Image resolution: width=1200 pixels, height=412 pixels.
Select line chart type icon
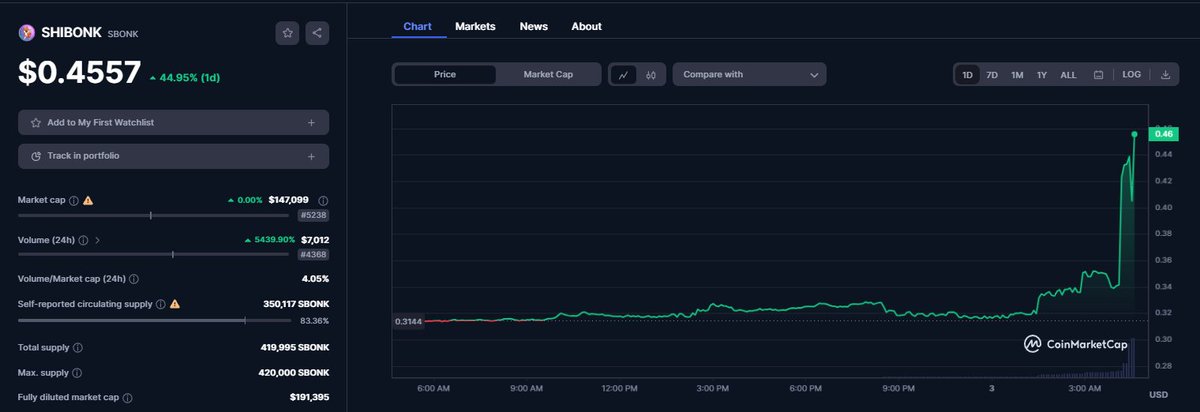click(623, 74)
